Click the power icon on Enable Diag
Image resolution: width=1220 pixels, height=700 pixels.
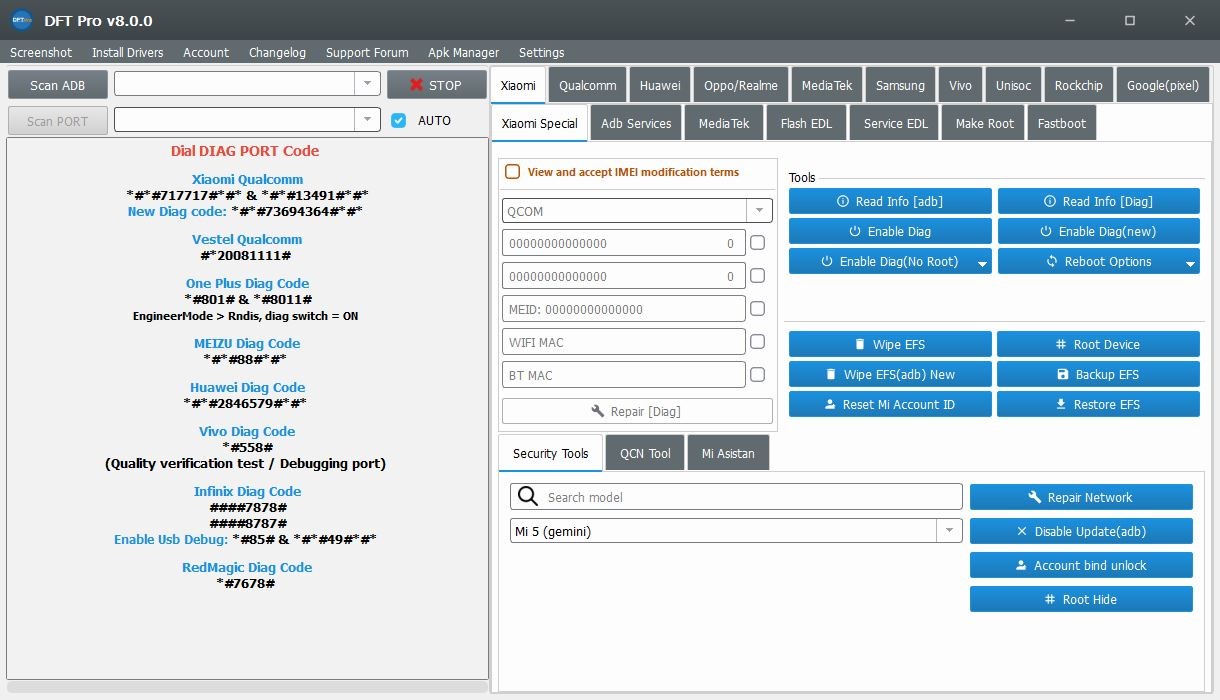click(x=855, y=231)
